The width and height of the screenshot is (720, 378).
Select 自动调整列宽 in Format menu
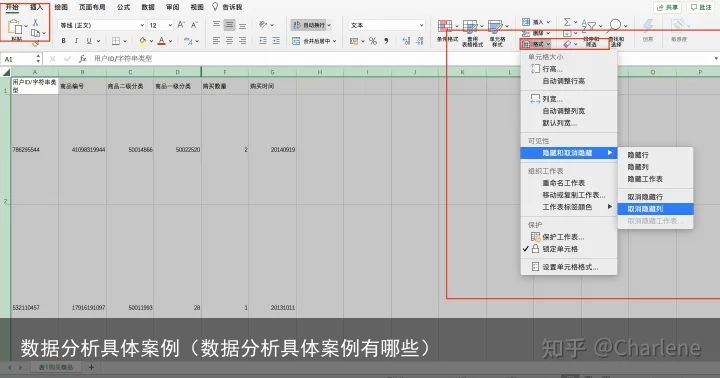[568, 111]
